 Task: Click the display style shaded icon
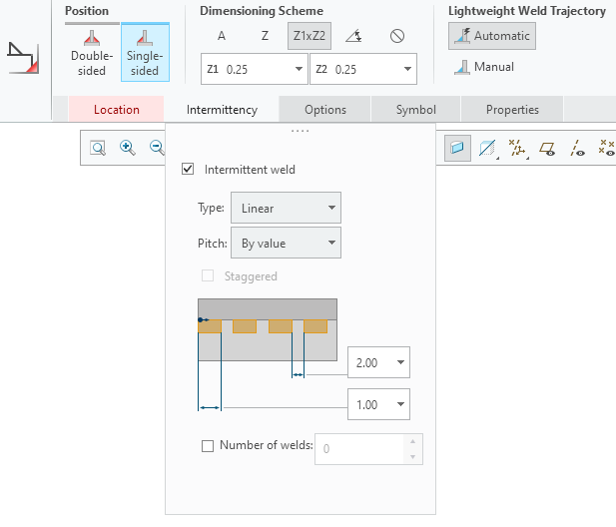click(457, 148)
